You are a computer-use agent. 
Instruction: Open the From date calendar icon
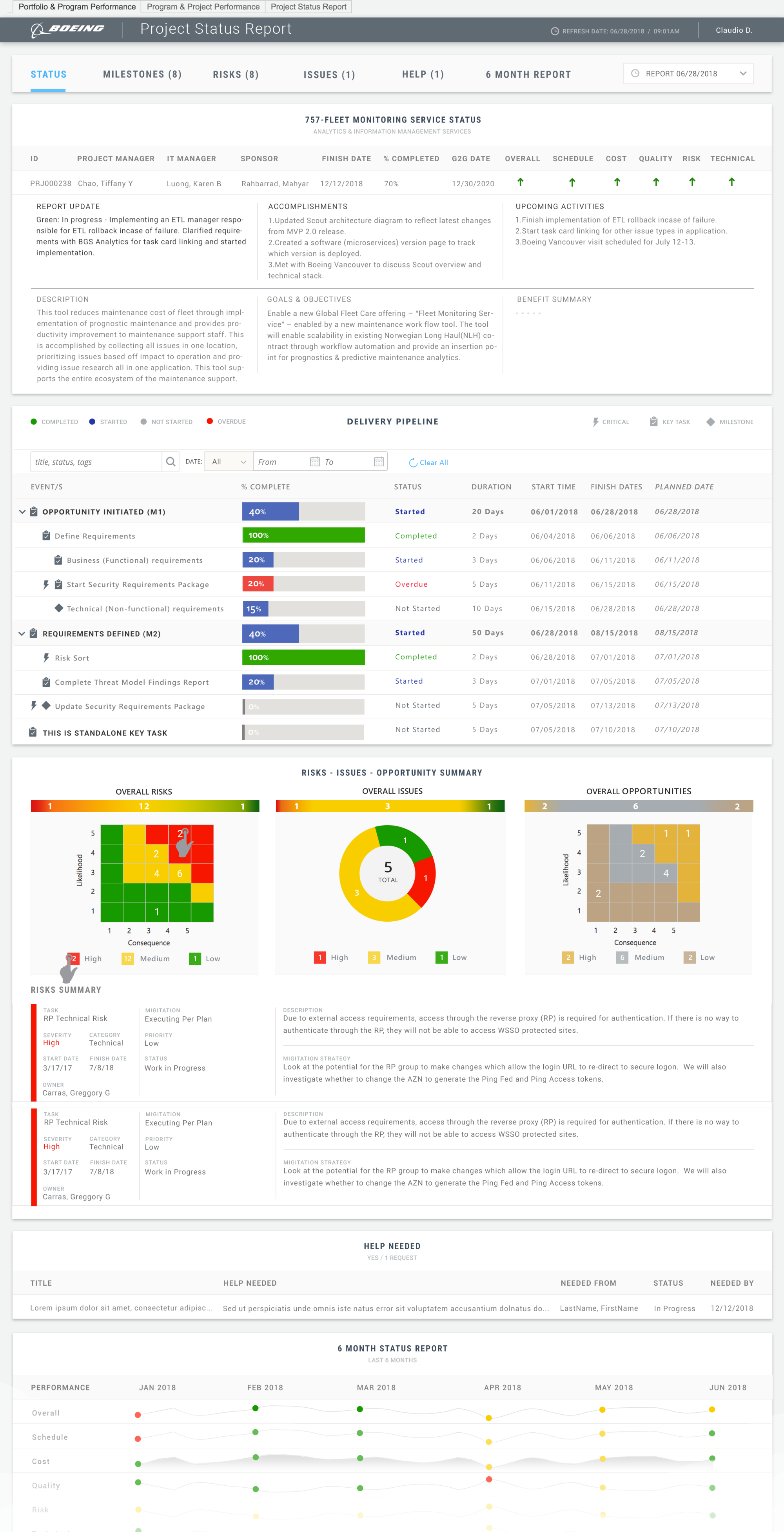(x=315, y=462)
